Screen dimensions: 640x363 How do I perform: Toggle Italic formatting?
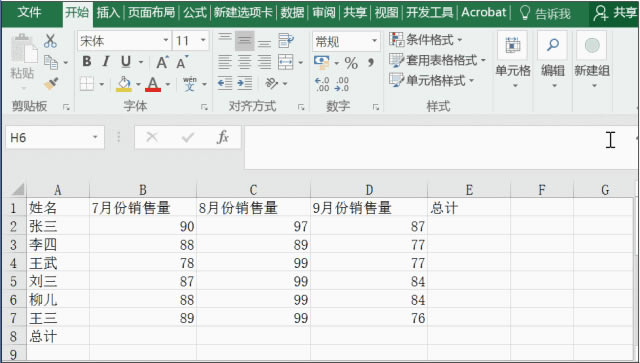tap(106, 62)
